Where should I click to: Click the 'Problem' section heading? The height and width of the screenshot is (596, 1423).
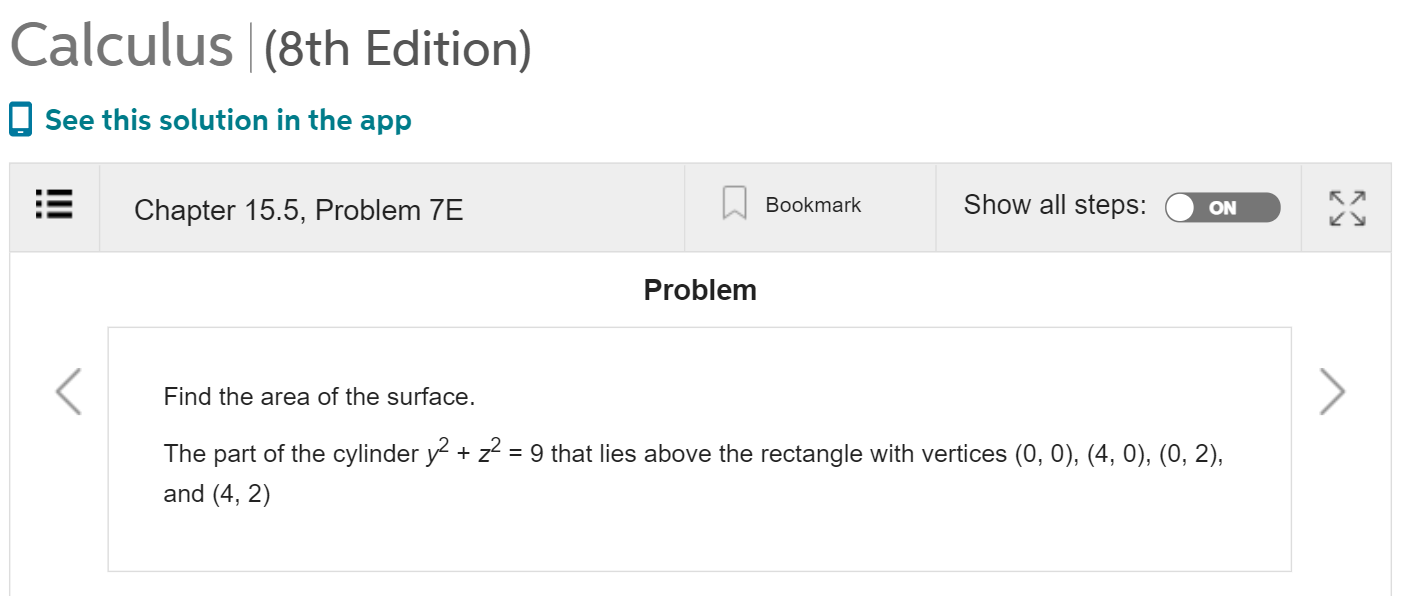coord(700,290)
